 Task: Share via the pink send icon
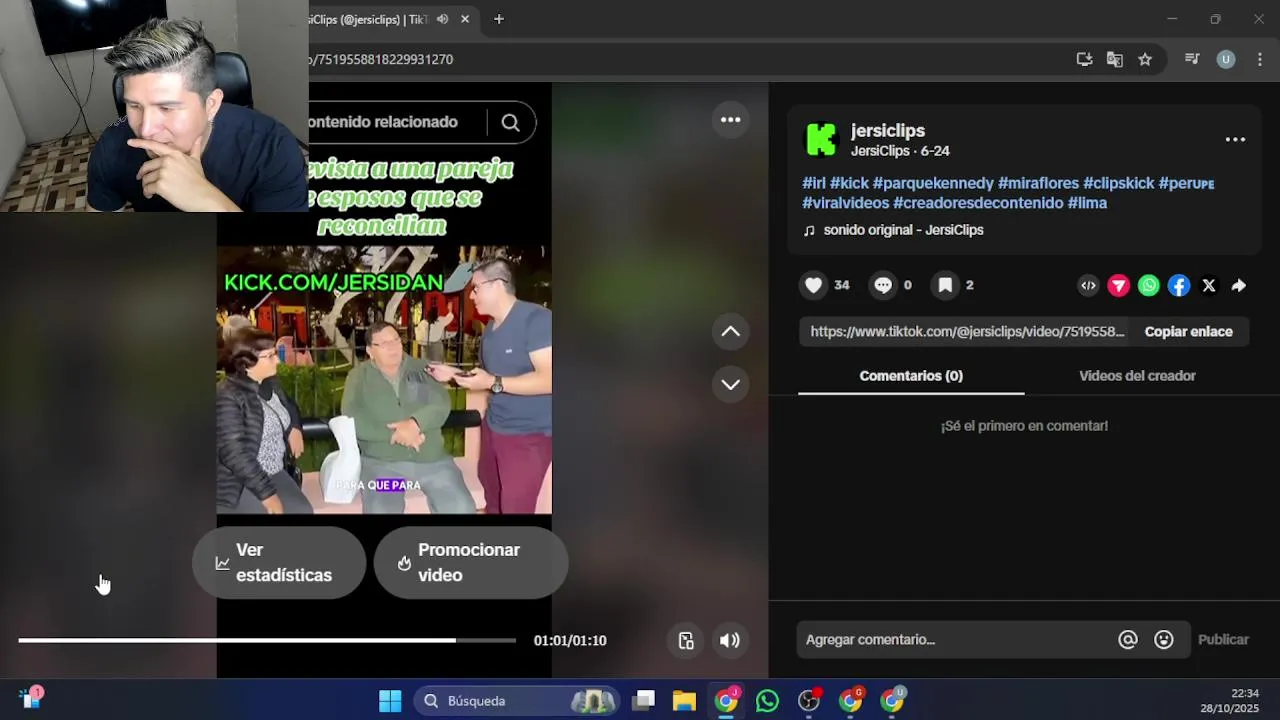coord(1119,286)
